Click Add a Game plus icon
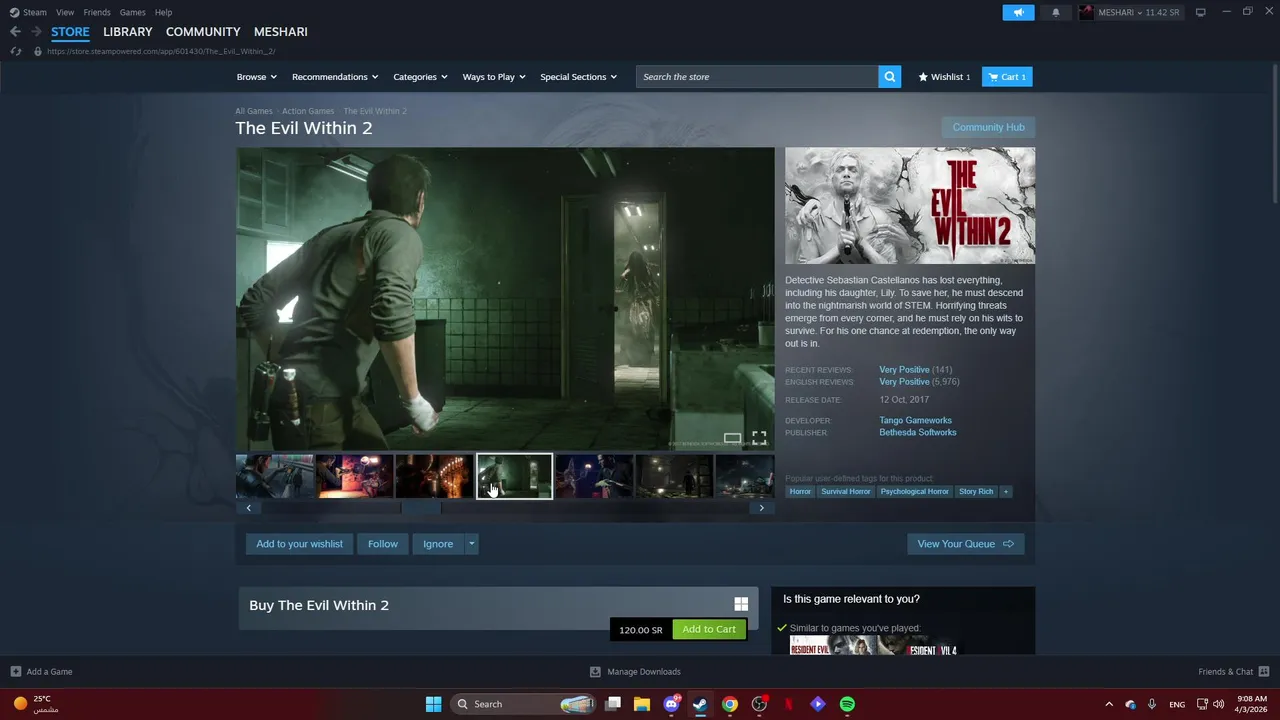 click(x=15, y=672)
